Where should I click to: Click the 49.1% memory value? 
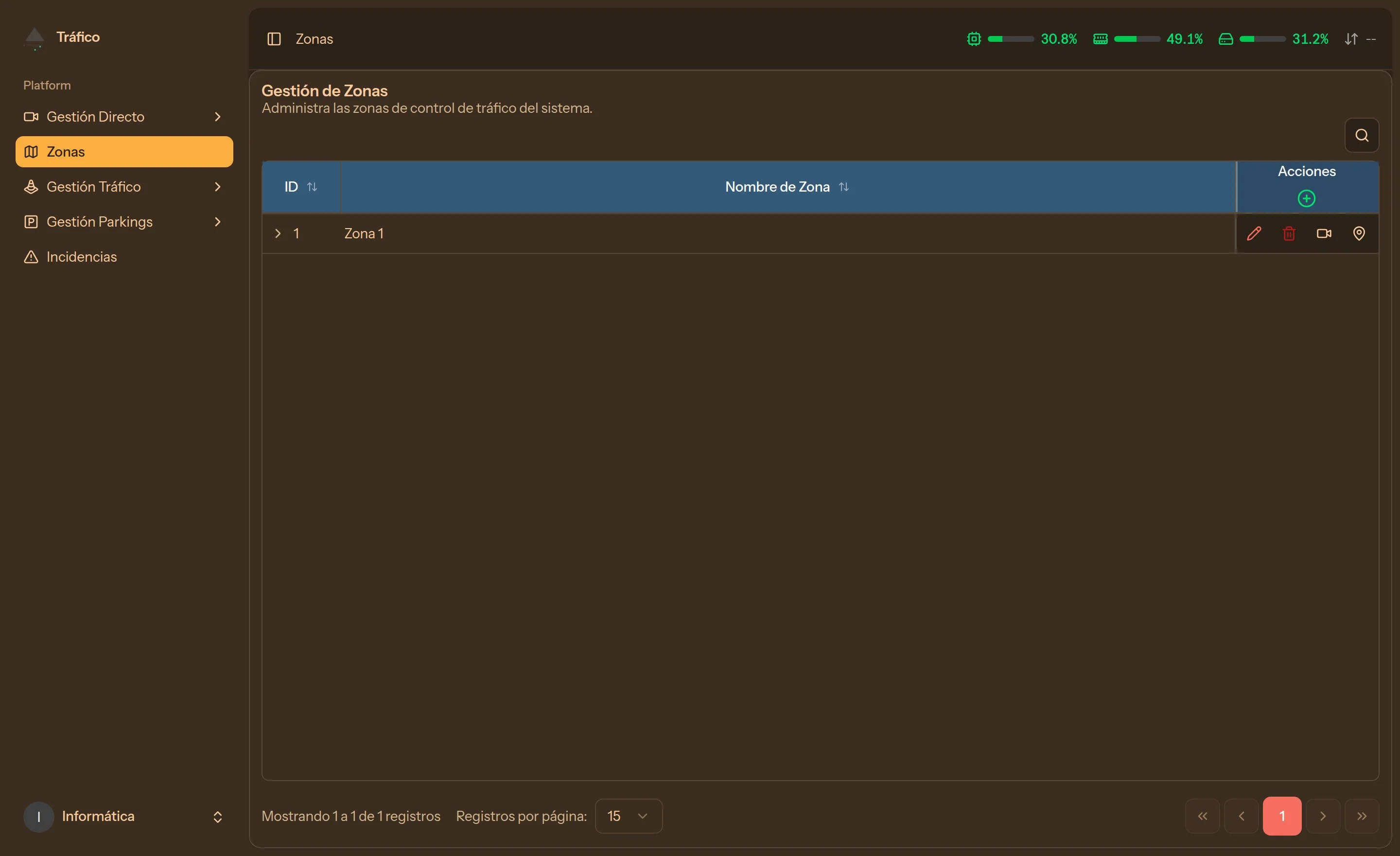[x=1184, y=38]
